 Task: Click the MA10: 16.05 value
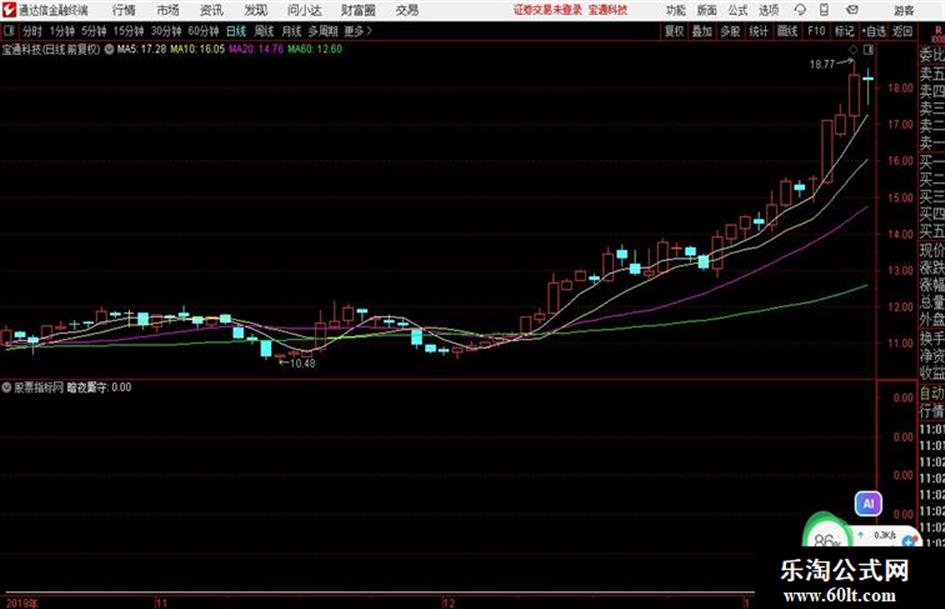pyautogui.click(x=197, y=49)
